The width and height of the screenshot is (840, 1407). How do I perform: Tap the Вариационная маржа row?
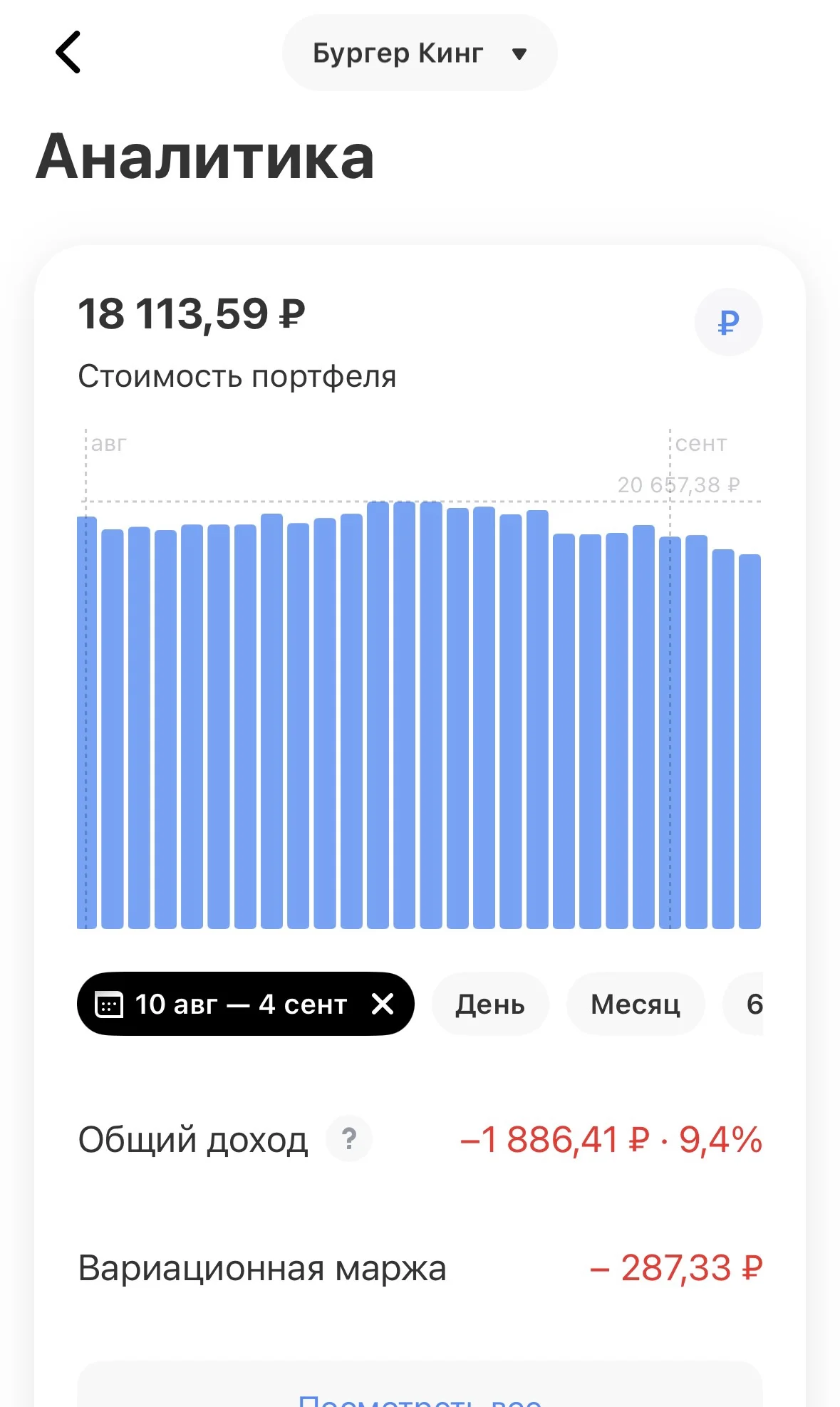pos(420,1267)
